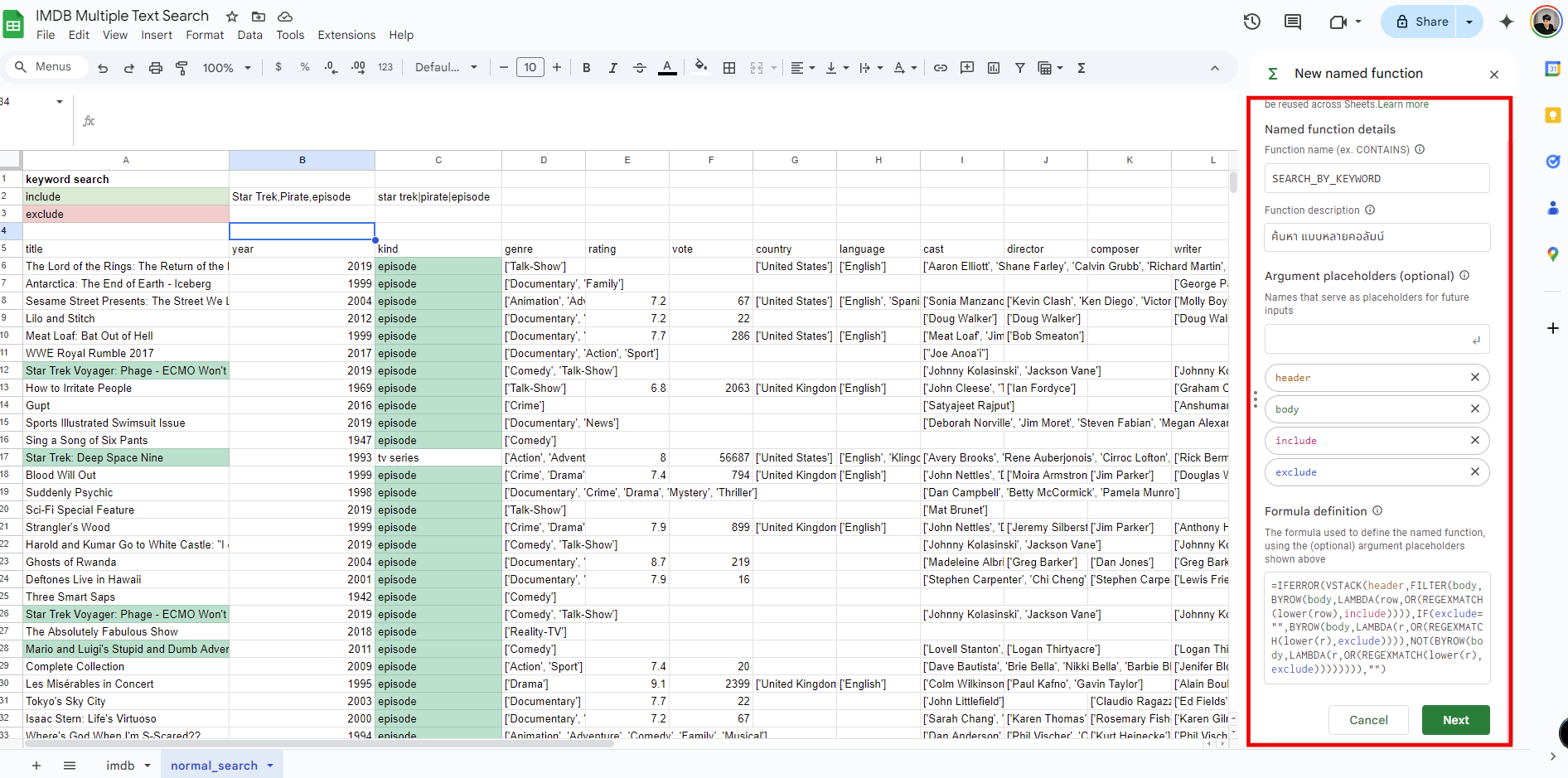Open the text color picker
1568x778 pixels.
667,68
